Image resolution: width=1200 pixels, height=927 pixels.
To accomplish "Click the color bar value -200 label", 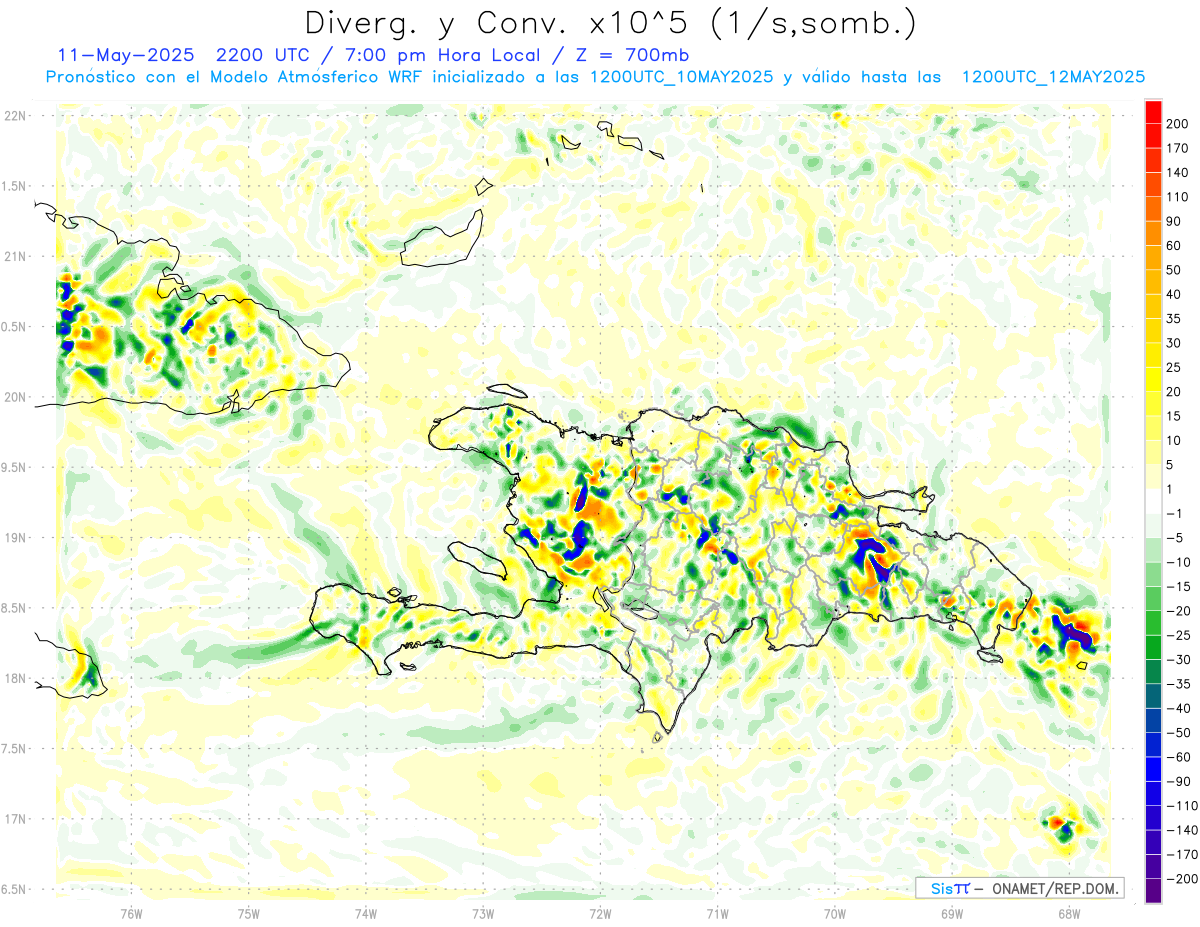I will tap(1183, 878).
